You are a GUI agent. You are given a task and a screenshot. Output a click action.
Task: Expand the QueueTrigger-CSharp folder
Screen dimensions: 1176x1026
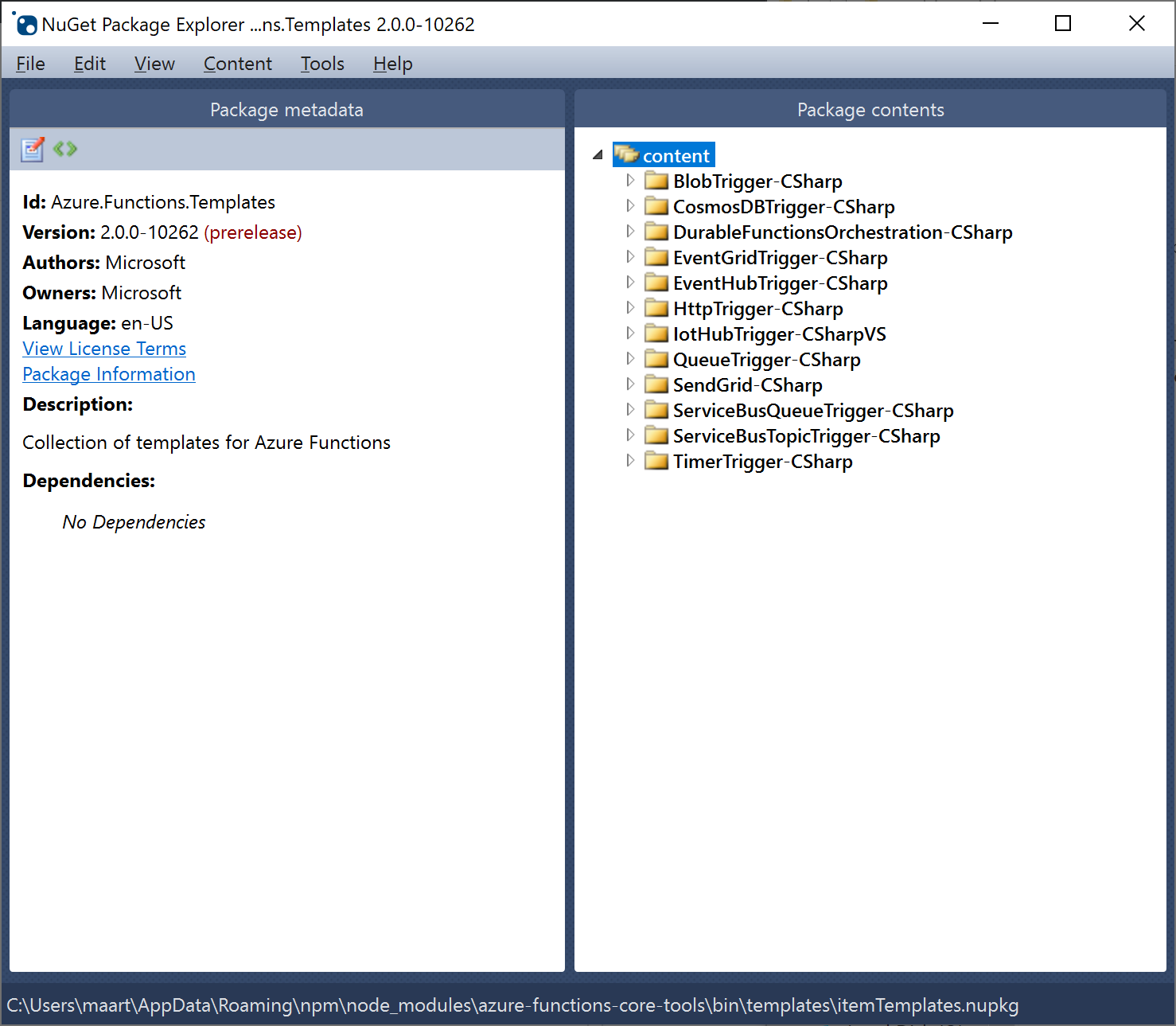point(630,358)
